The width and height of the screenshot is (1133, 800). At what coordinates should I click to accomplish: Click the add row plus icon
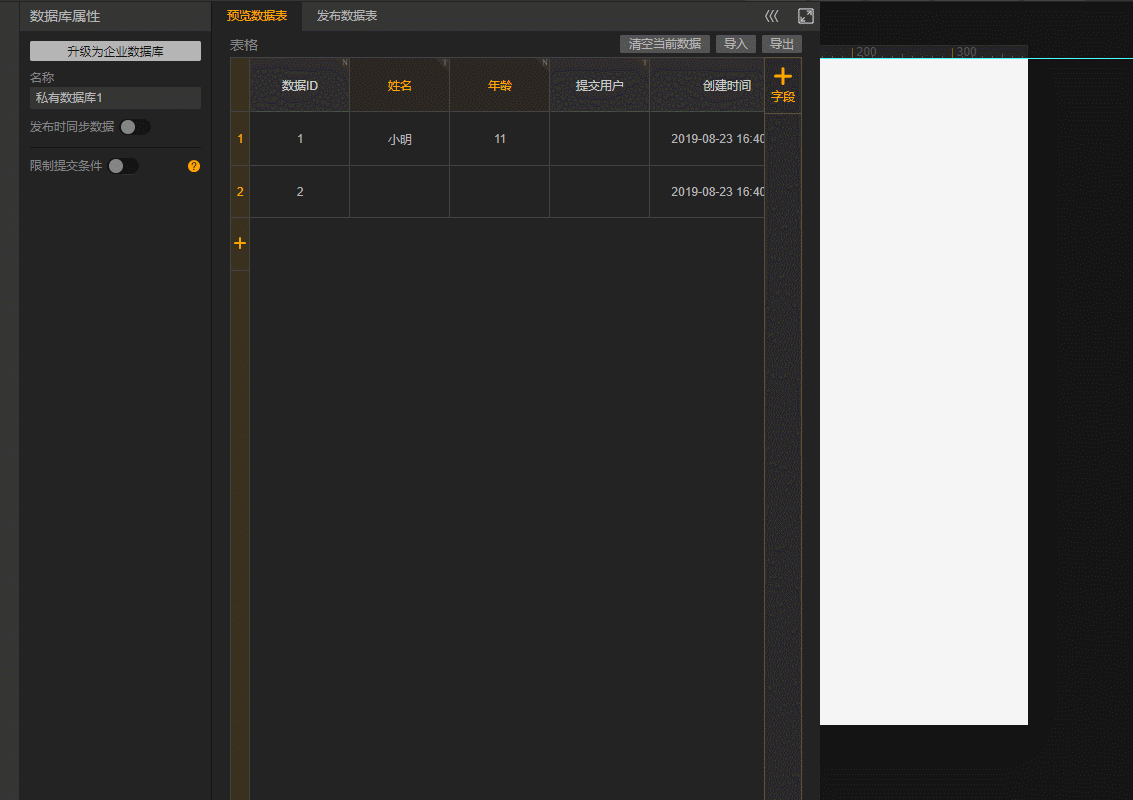pyautogui.click(x=240, y=243)
